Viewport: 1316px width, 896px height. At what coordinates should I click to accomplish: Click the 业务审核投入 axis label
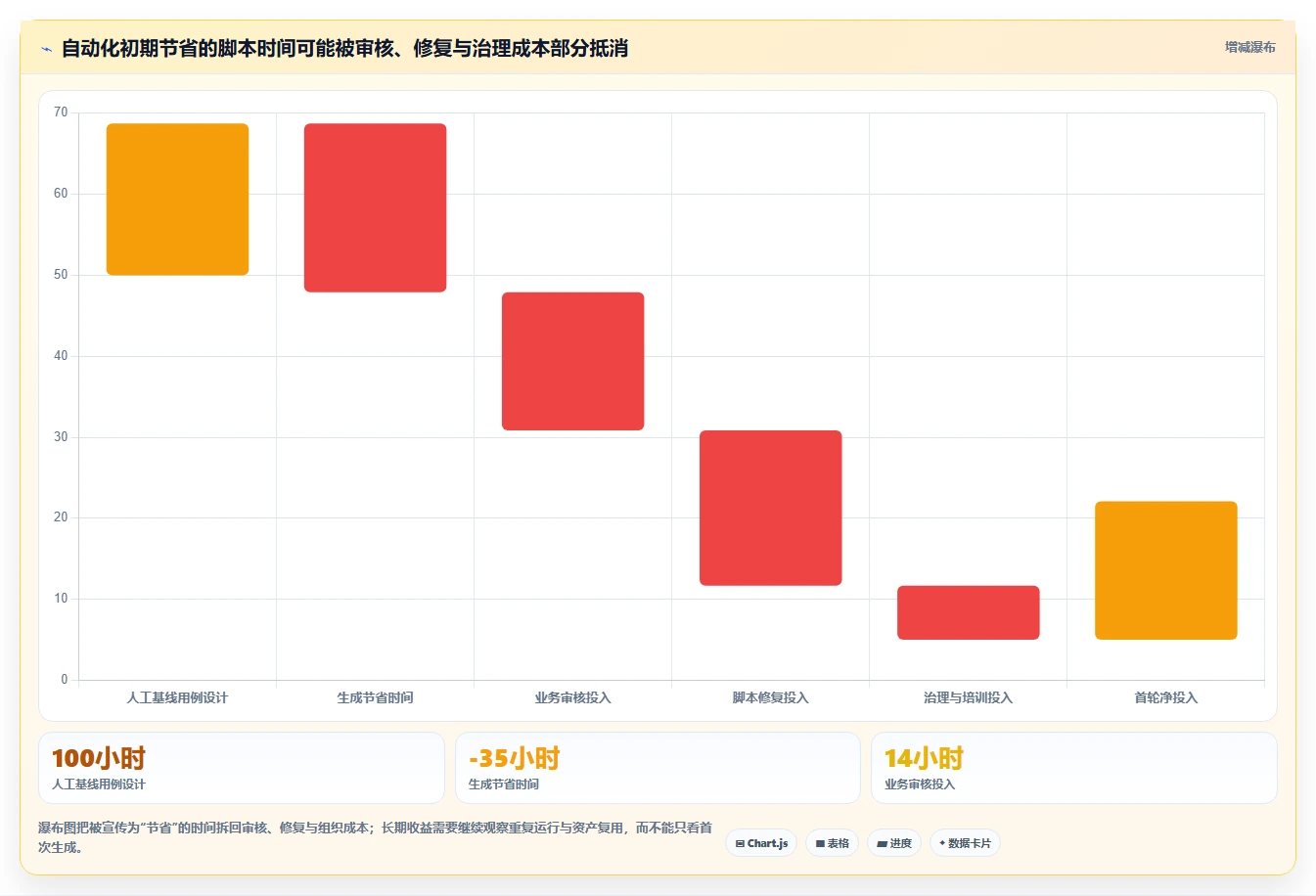572,697
